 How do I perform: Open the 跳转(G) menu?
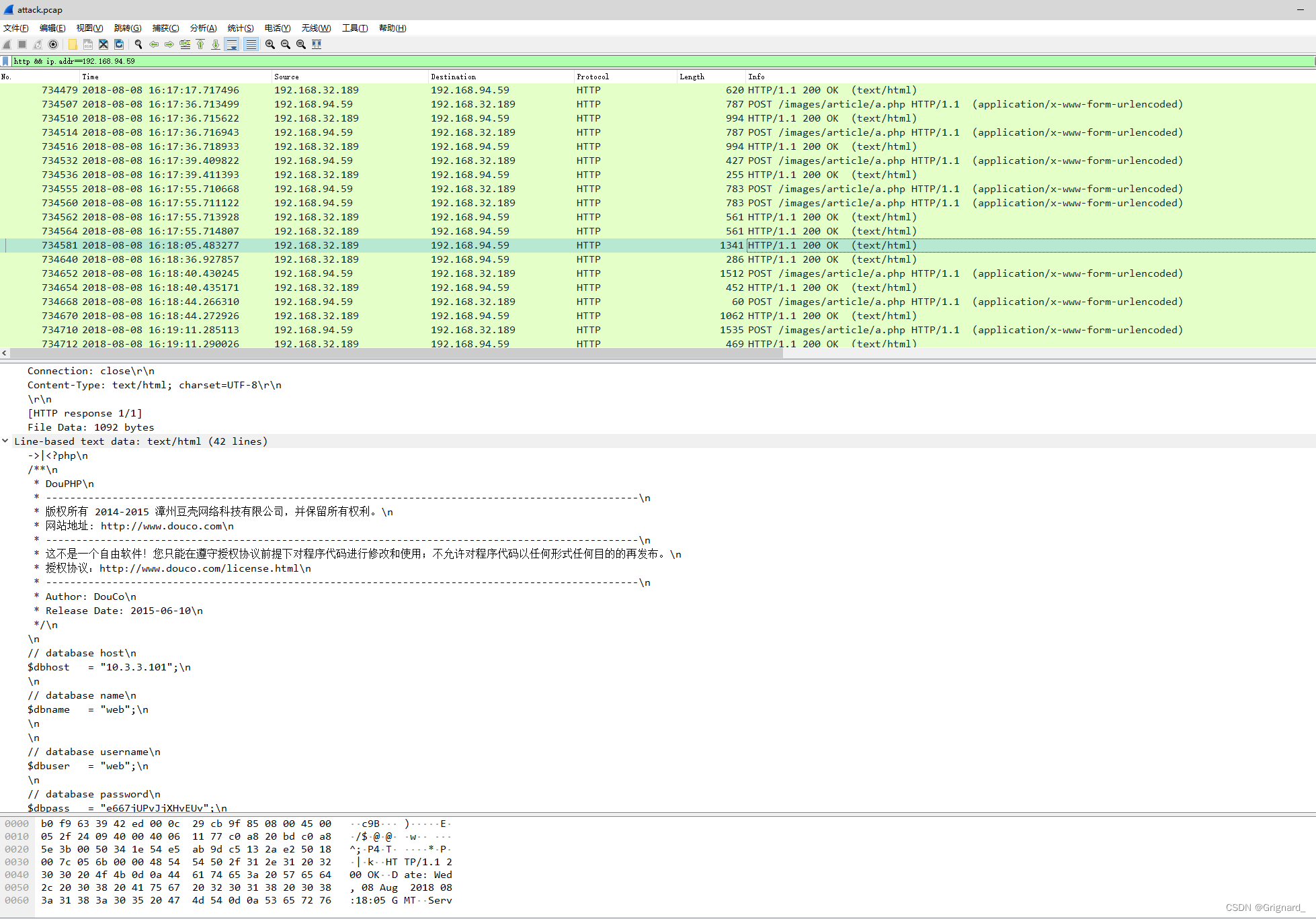(128, 28)
